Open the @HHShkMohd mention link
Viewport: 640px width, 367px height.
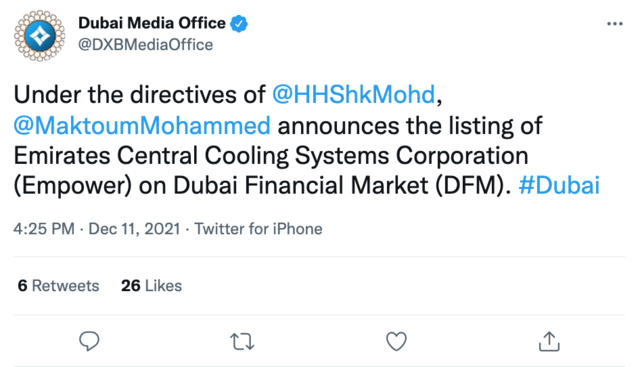click(x=353, y=94)
